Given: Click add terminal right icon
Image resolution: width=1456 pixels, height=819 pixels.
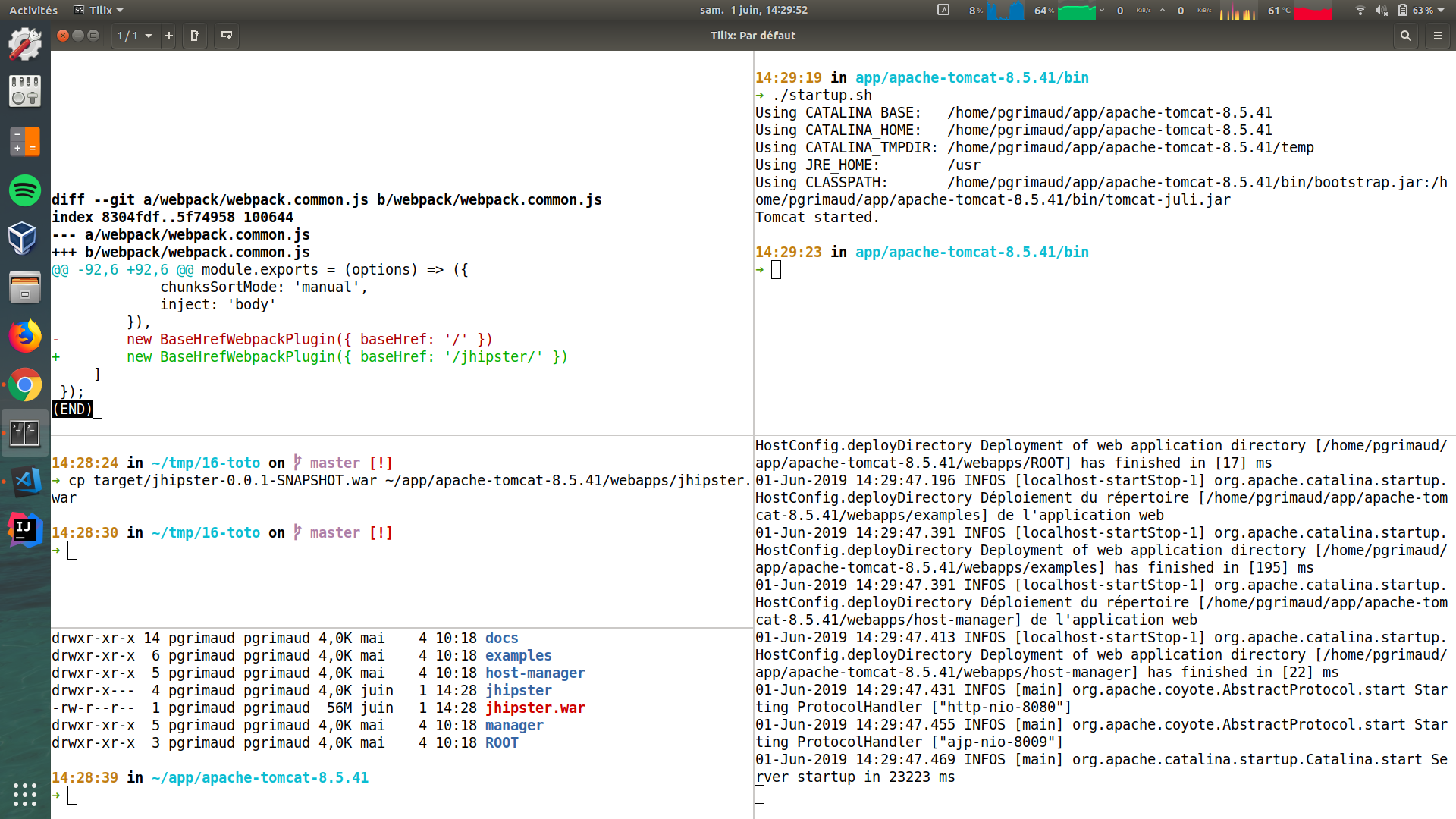Looking at the screenshot, I should (x=195, y=36).
